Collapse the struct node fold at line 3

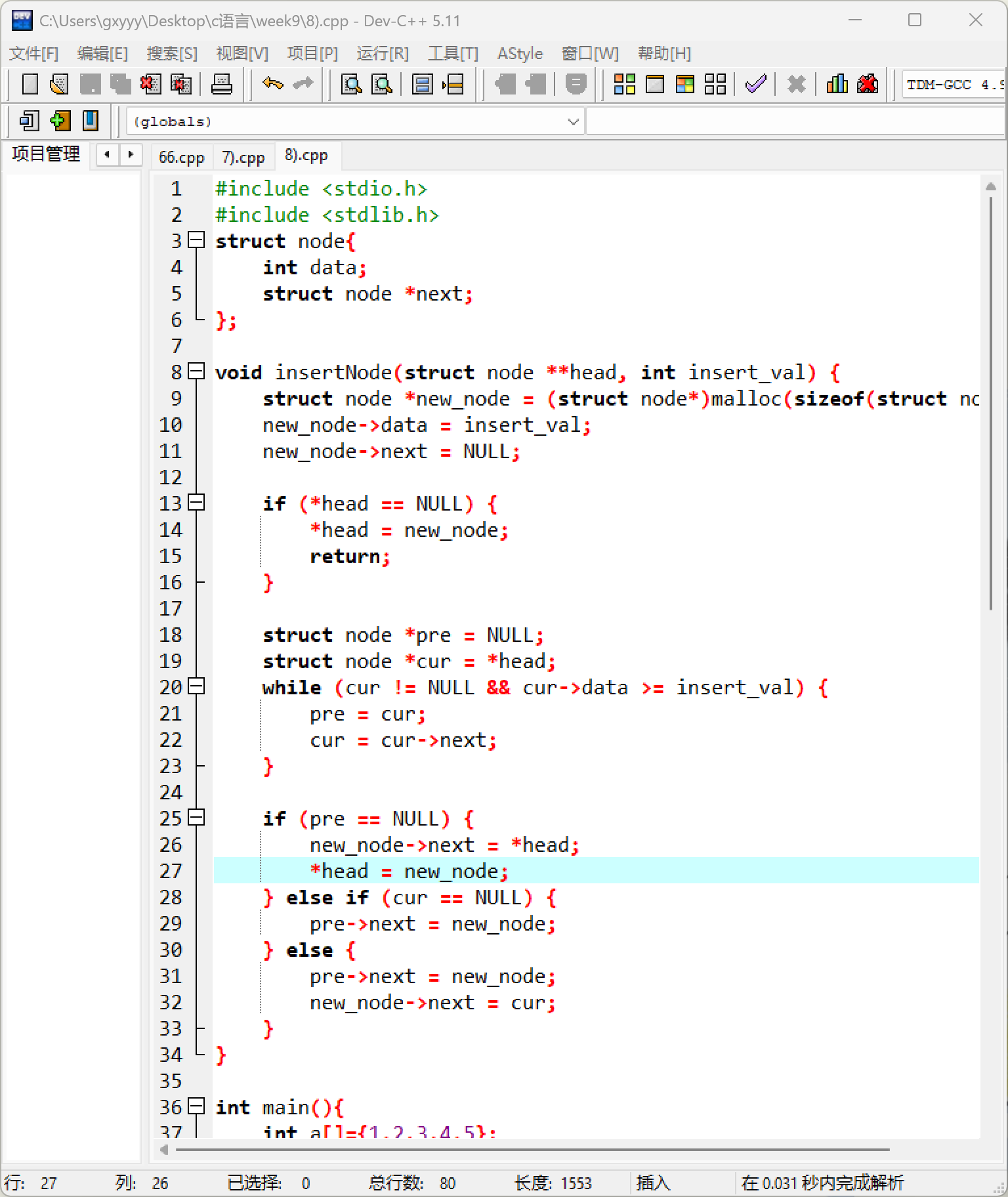pos(196,240)
